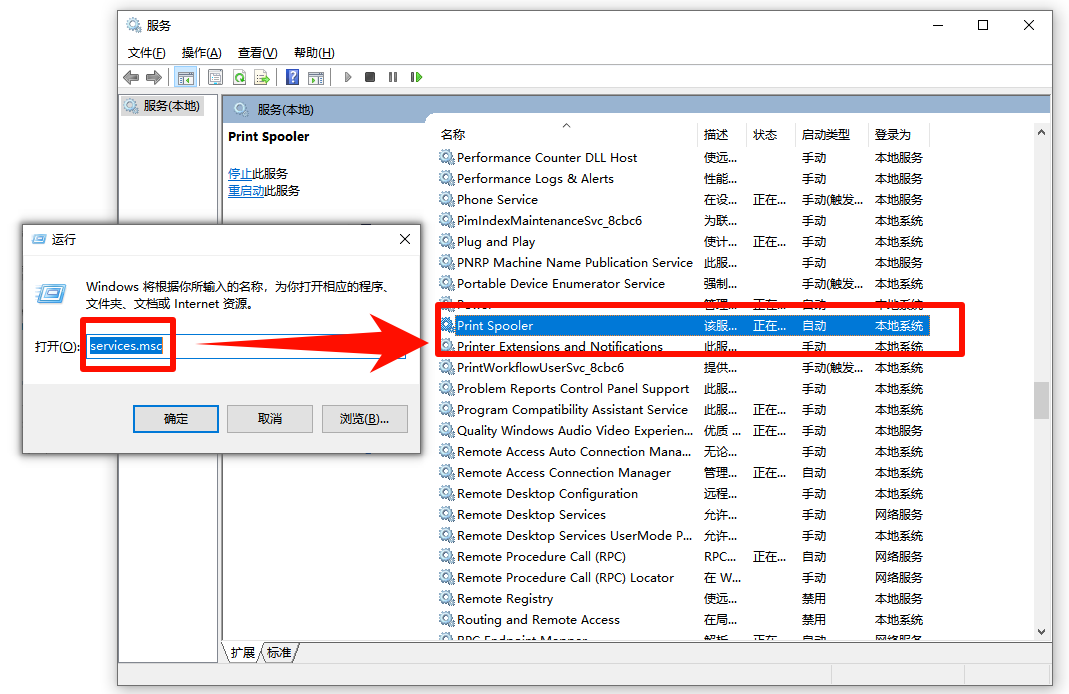Click the Phone Service gear icon

click(447, 199)
